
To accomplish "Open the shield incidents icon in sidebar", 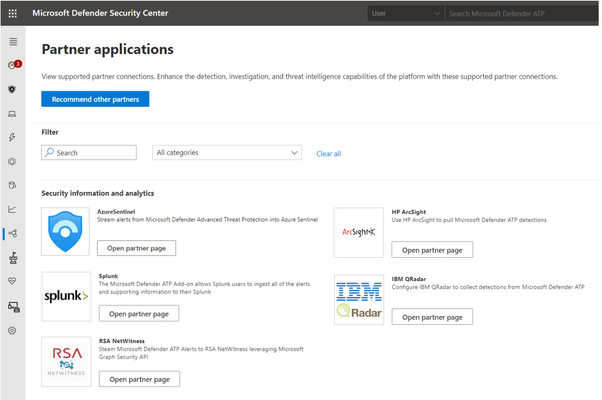I will [x=12, y=90].
